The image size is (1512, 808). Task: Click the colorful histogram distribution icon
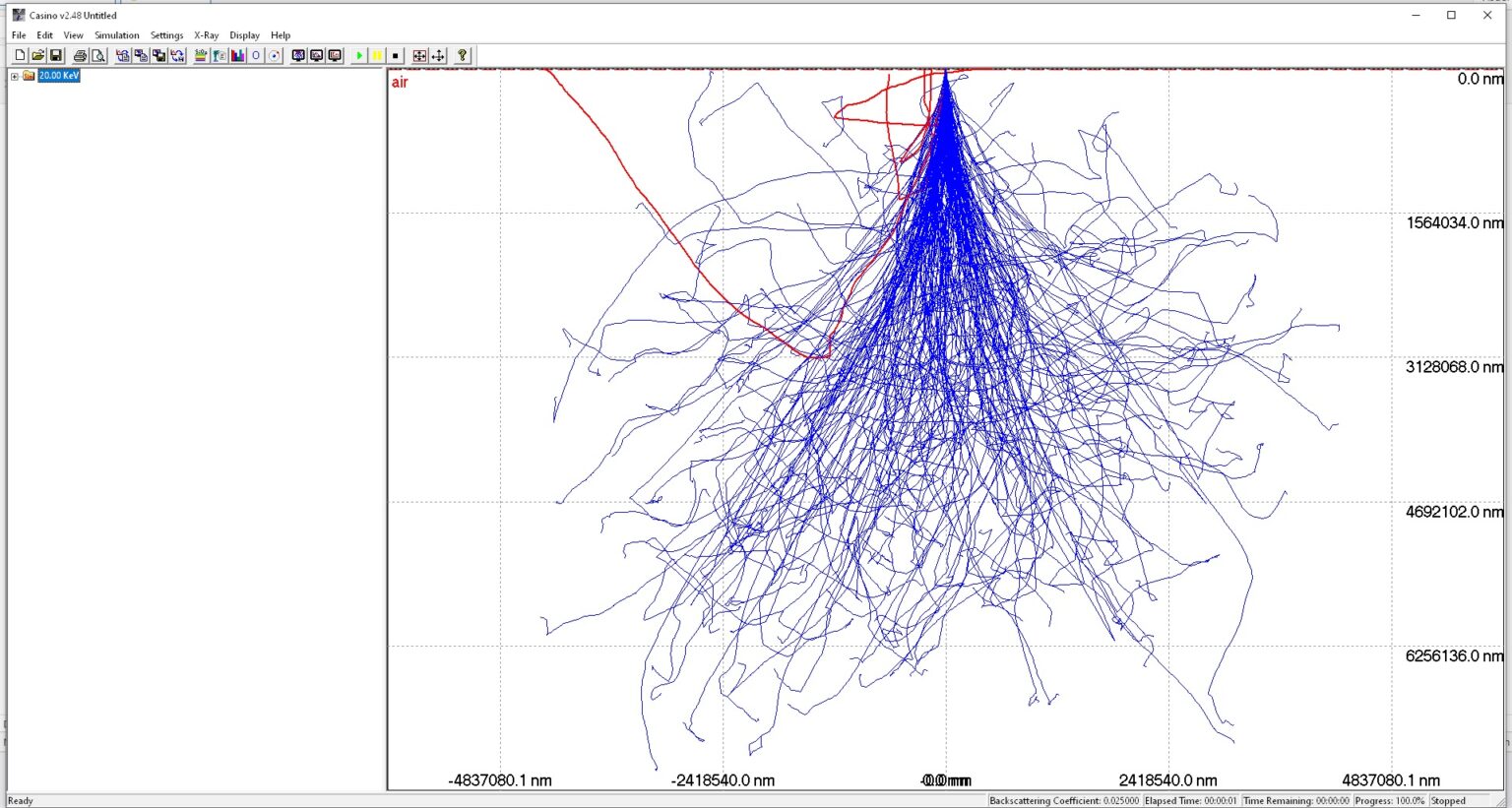coord(237,56)
